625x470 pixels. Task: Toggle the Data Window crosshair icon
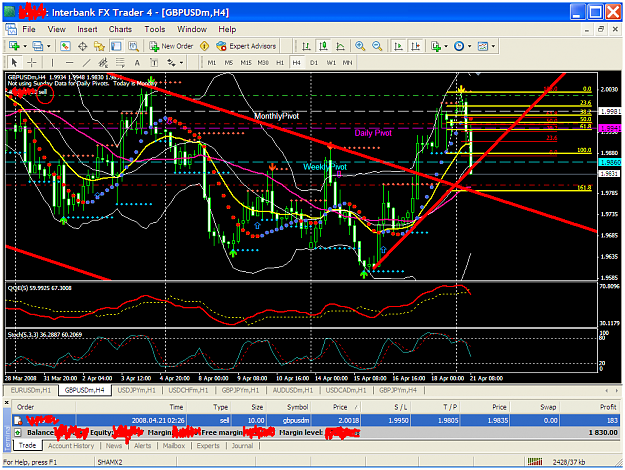82,46
